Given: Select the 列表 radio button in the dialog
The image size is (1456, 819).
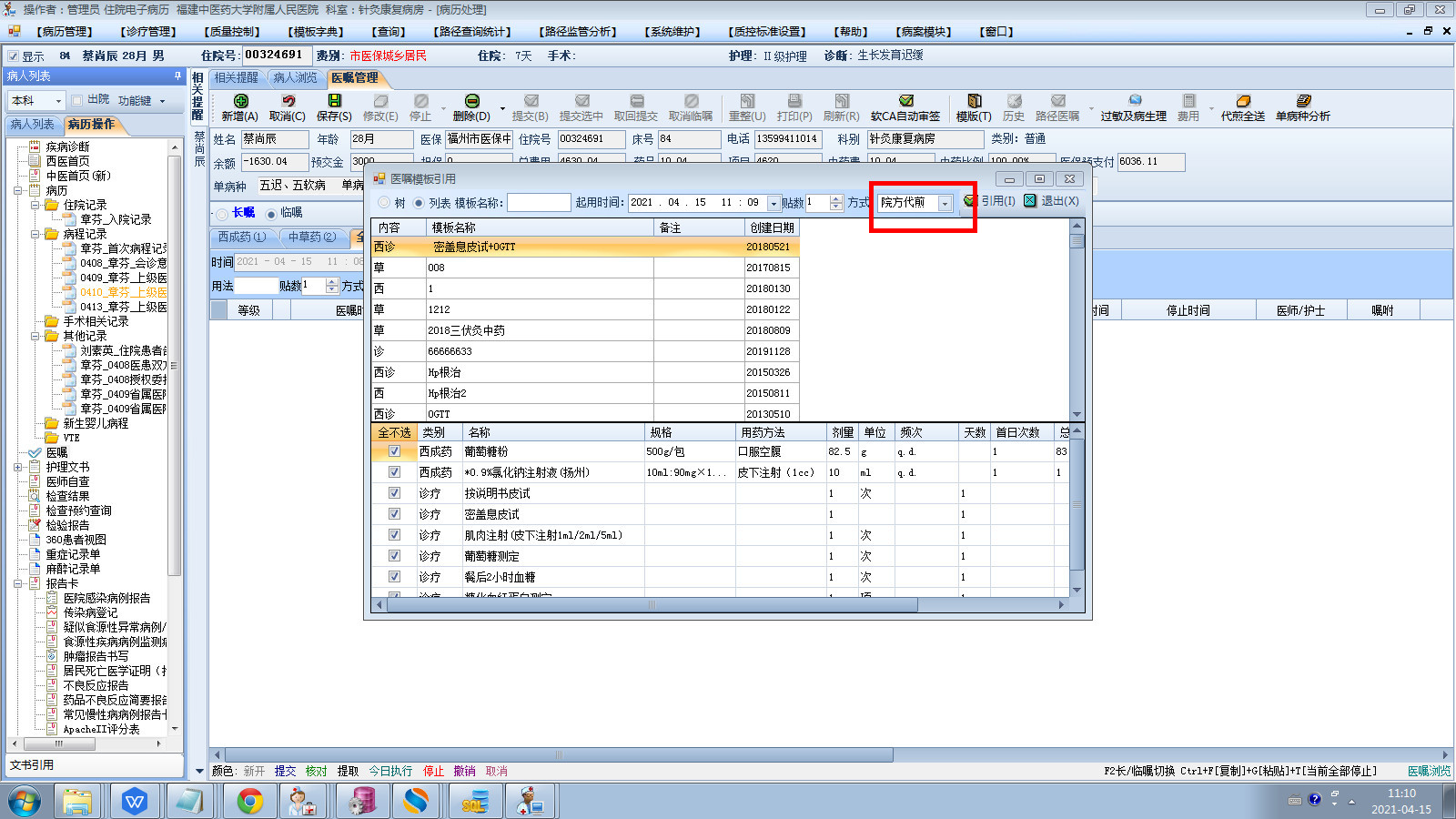Looking at the screenshot, I should tap(419, 203).
